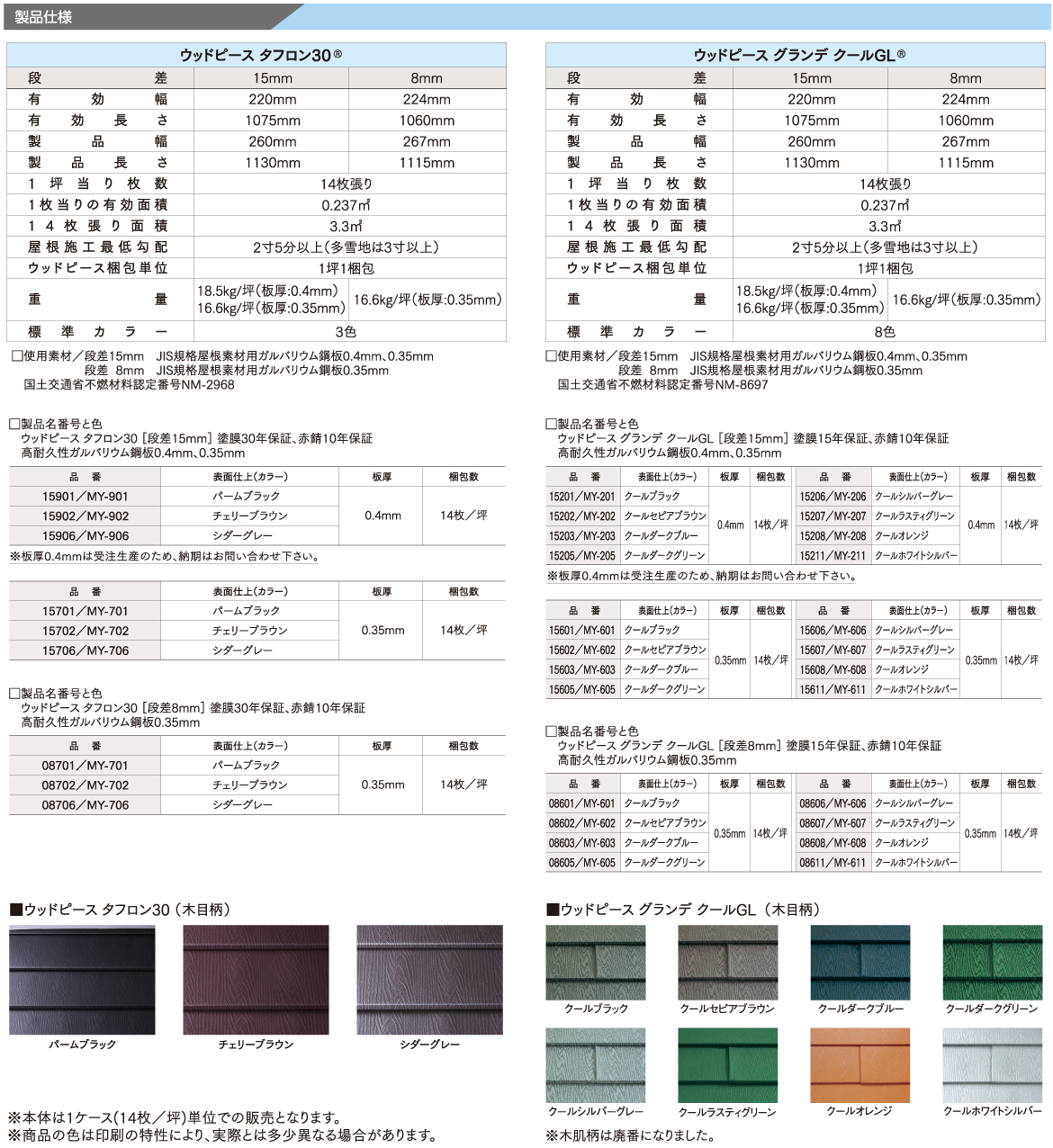The width and height of the screenshot is (1053, 1148).
Task: Click the ウッドピース グランデ クールGL（木目柄） section heading
Action: [683, 910]
